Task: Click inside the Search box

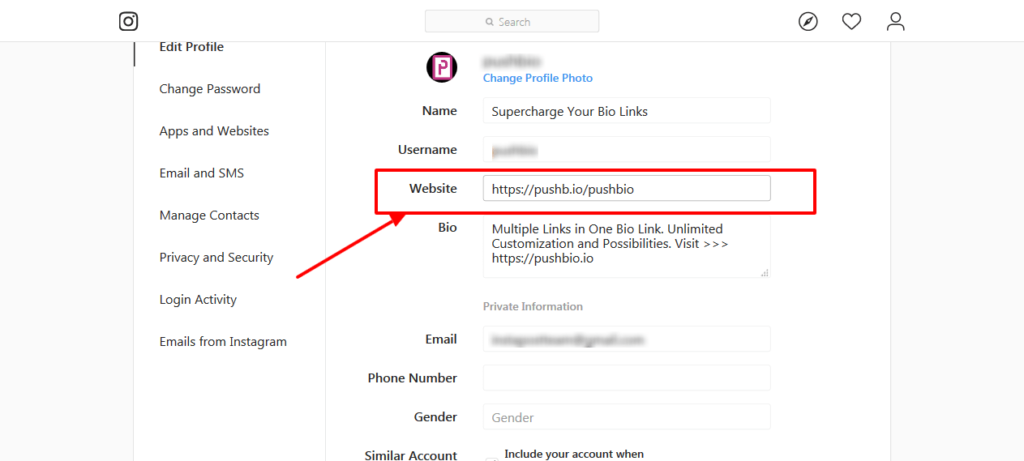Action: tap(512, 22)
